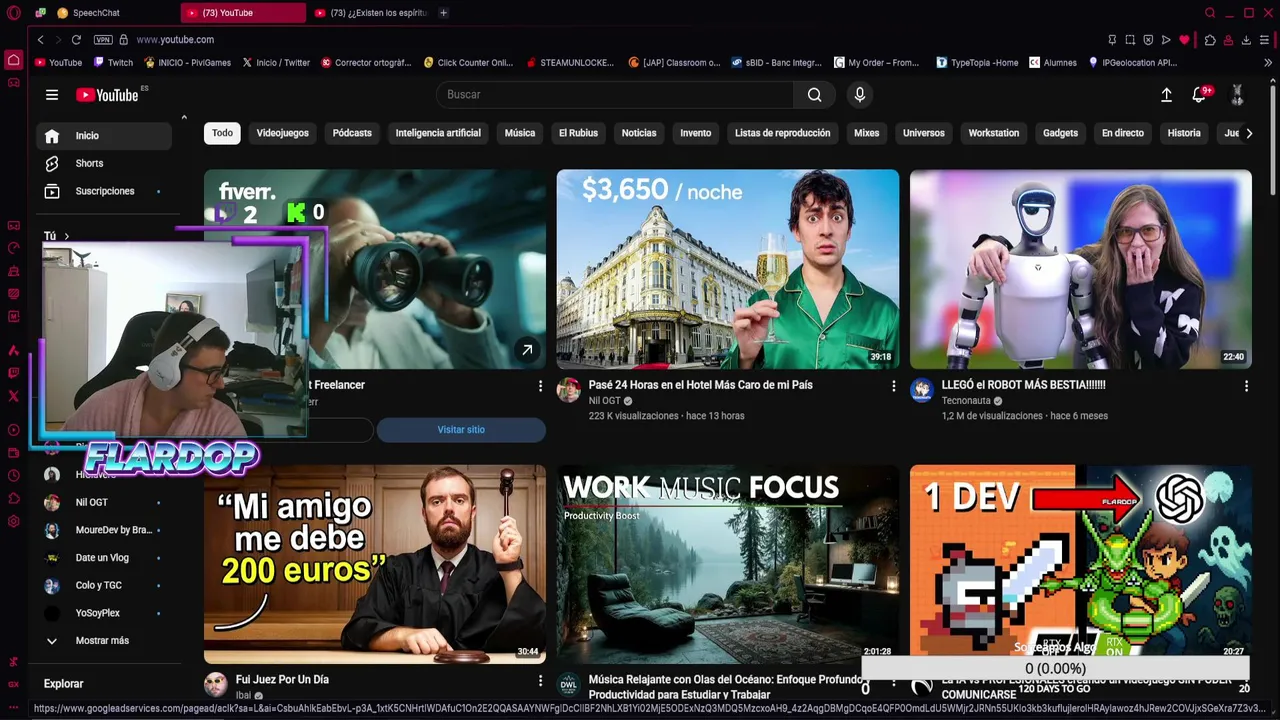This screenshot has width=1280, height=720.
Task: Open options menu for LLEGÓ el ROBOT video
Action: [1246, 386]
